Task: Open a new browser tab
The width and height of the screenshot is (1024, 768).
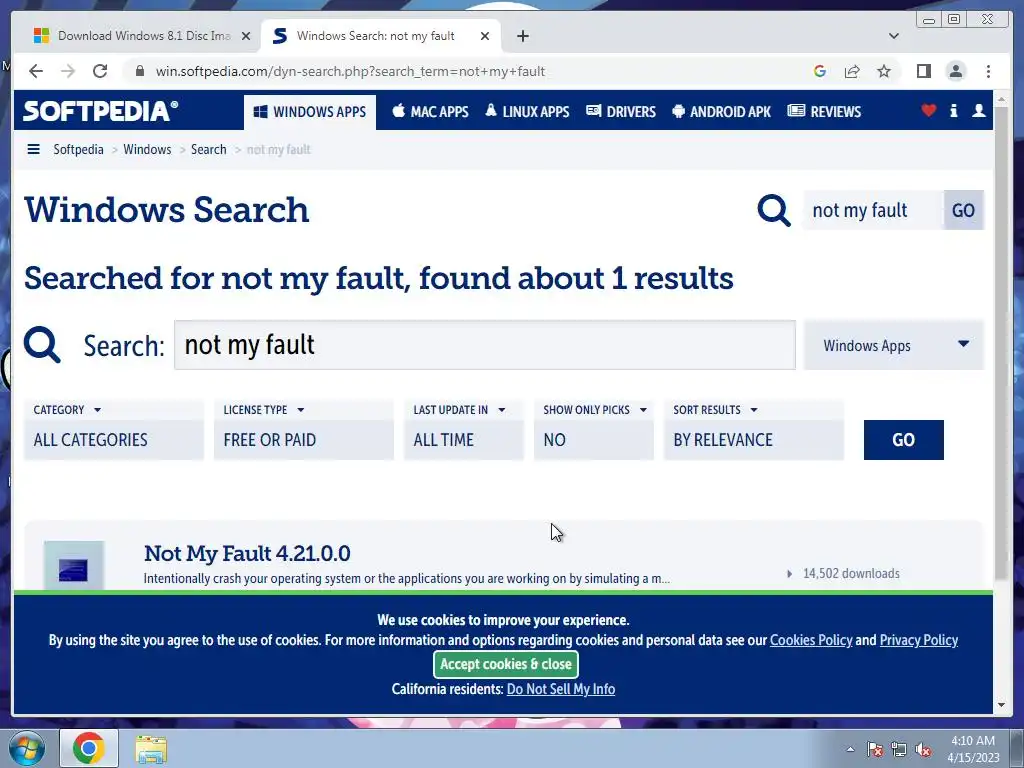Action: pos(522,36)
